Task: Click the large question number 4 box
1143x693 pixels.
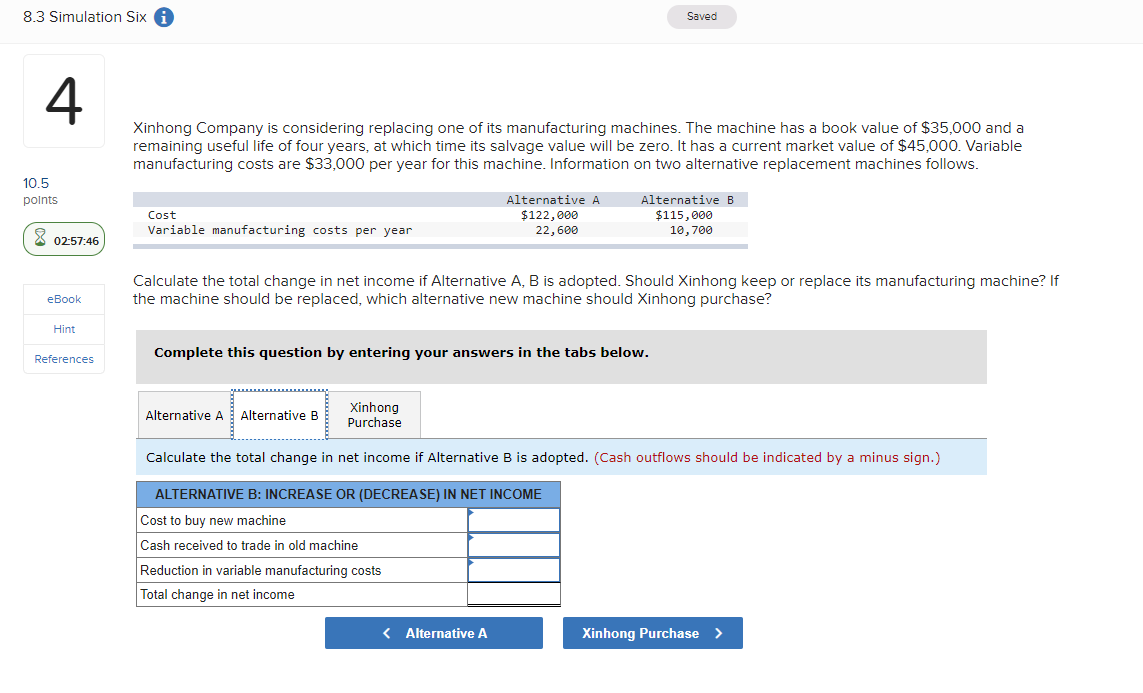Action: (x=63, y=100)
